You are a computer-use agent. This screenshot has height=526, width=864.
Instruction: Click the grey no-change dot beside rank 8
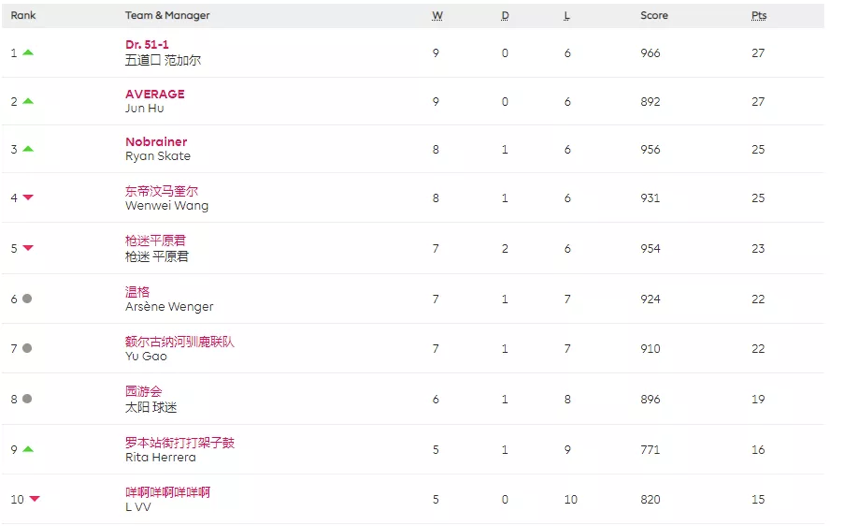point(27,398)
